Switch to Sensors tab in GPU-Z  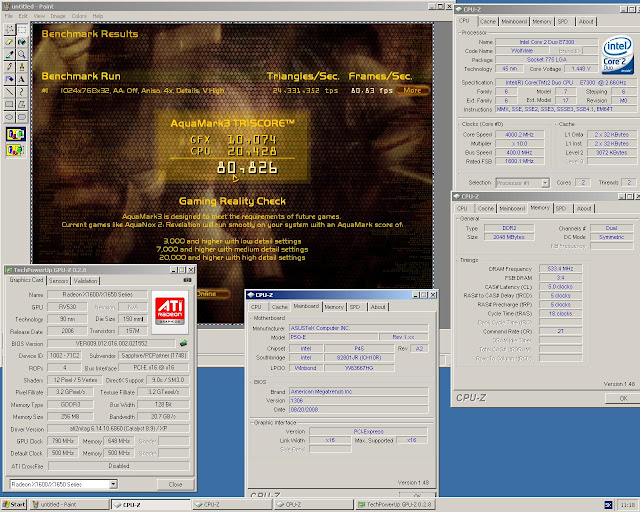coord(58,281)
